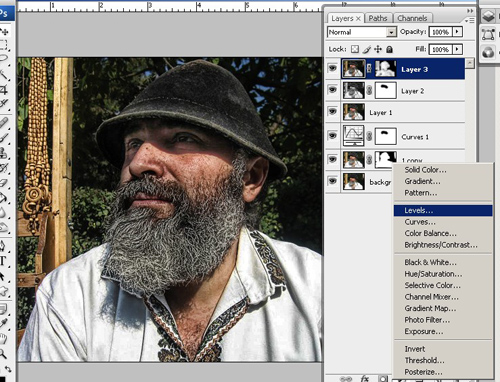Select the Curves 1 layer mask thumbnail
This screenshot has width=500, height=382.
point(386,136)
